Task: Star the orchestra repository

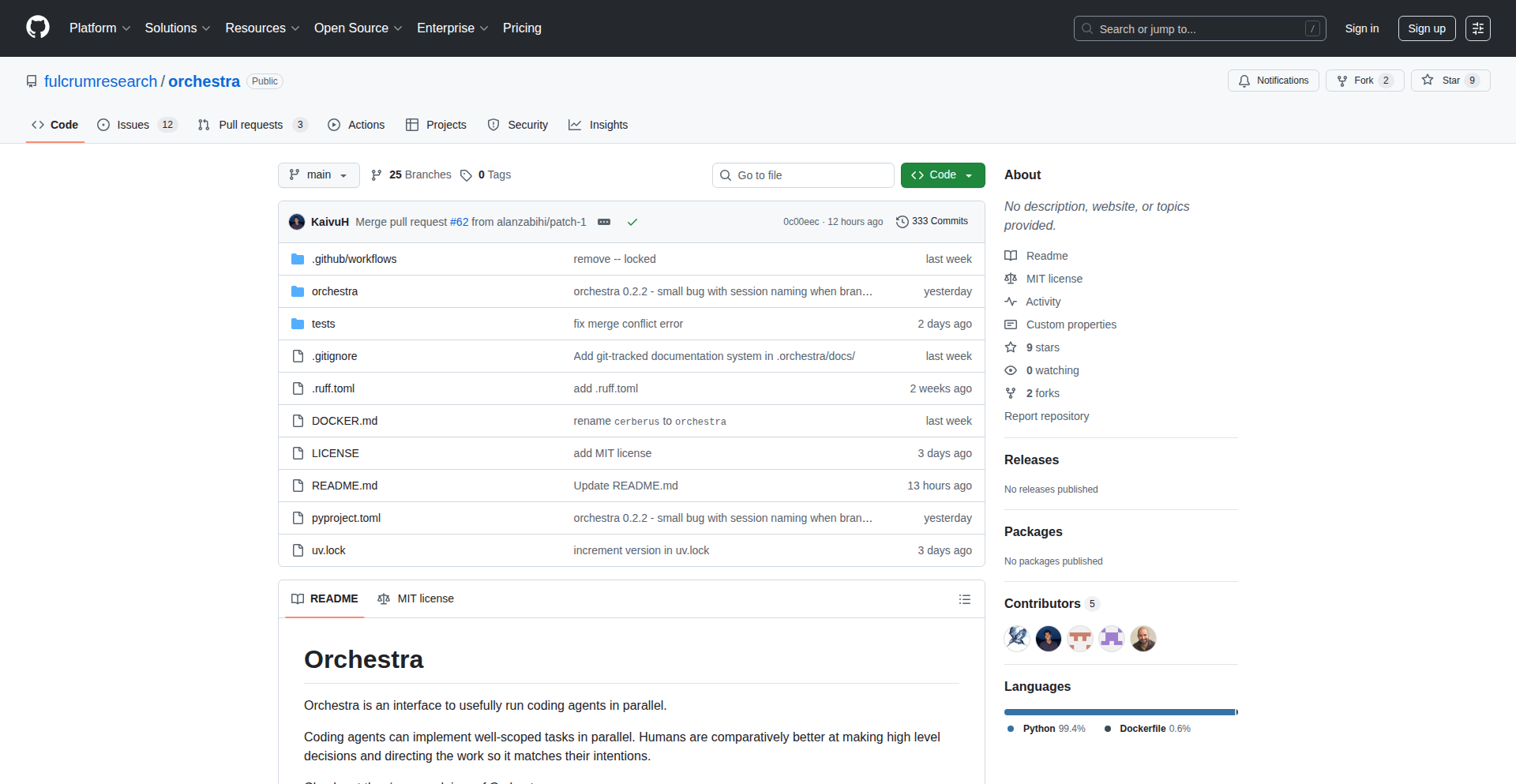Action: point(1450,81)
